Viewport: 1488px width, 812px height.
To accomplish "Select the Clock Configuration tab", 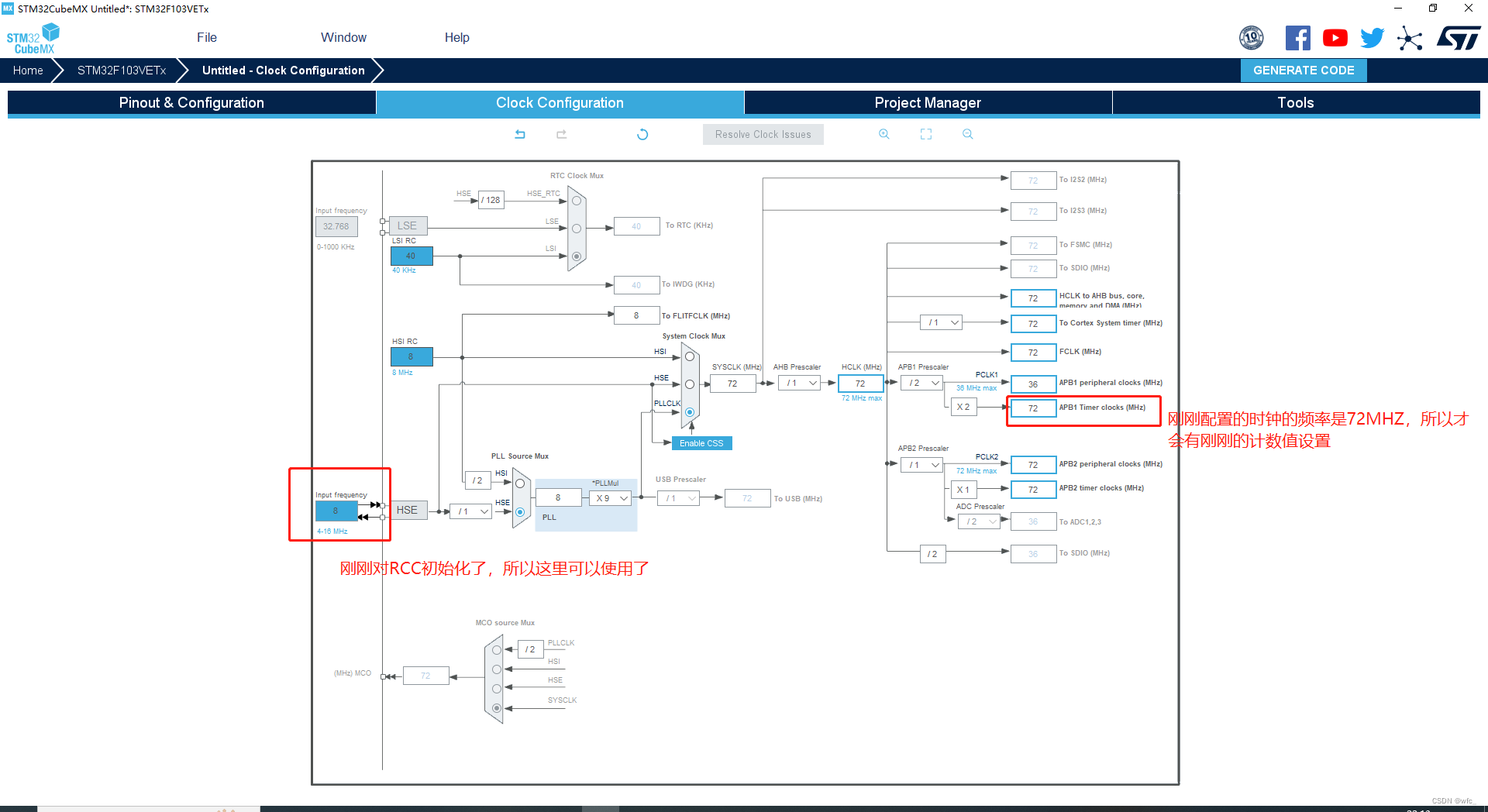I will [x=560, y=103].
